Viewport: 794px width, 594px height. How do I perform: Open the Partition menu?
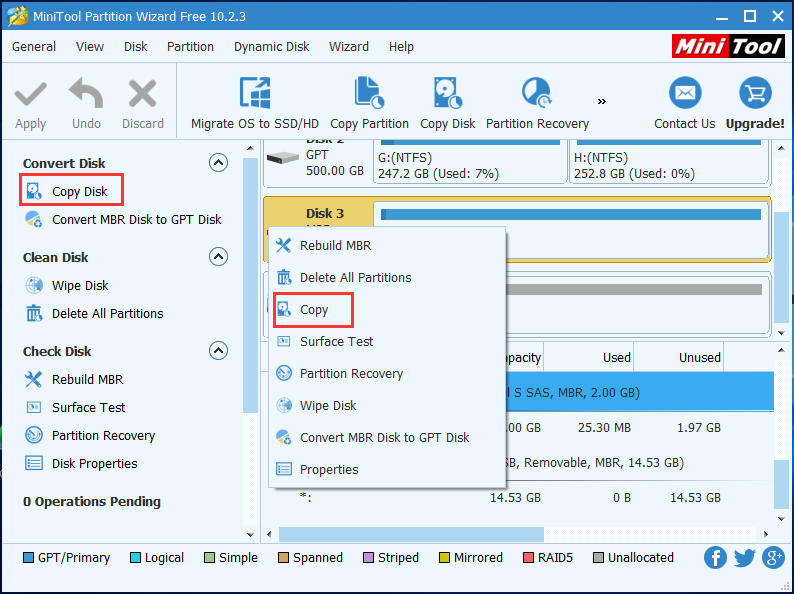point(190,47)
